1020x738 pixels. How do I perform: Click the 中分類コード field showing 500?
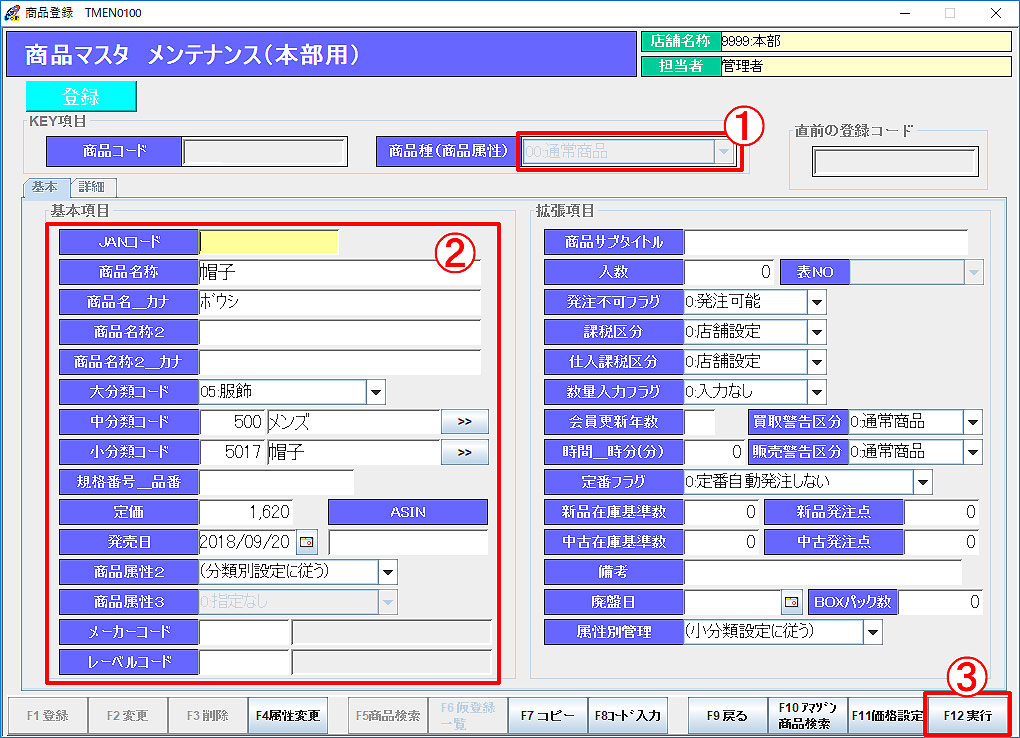pyautogui.click(x=232, y=422)
